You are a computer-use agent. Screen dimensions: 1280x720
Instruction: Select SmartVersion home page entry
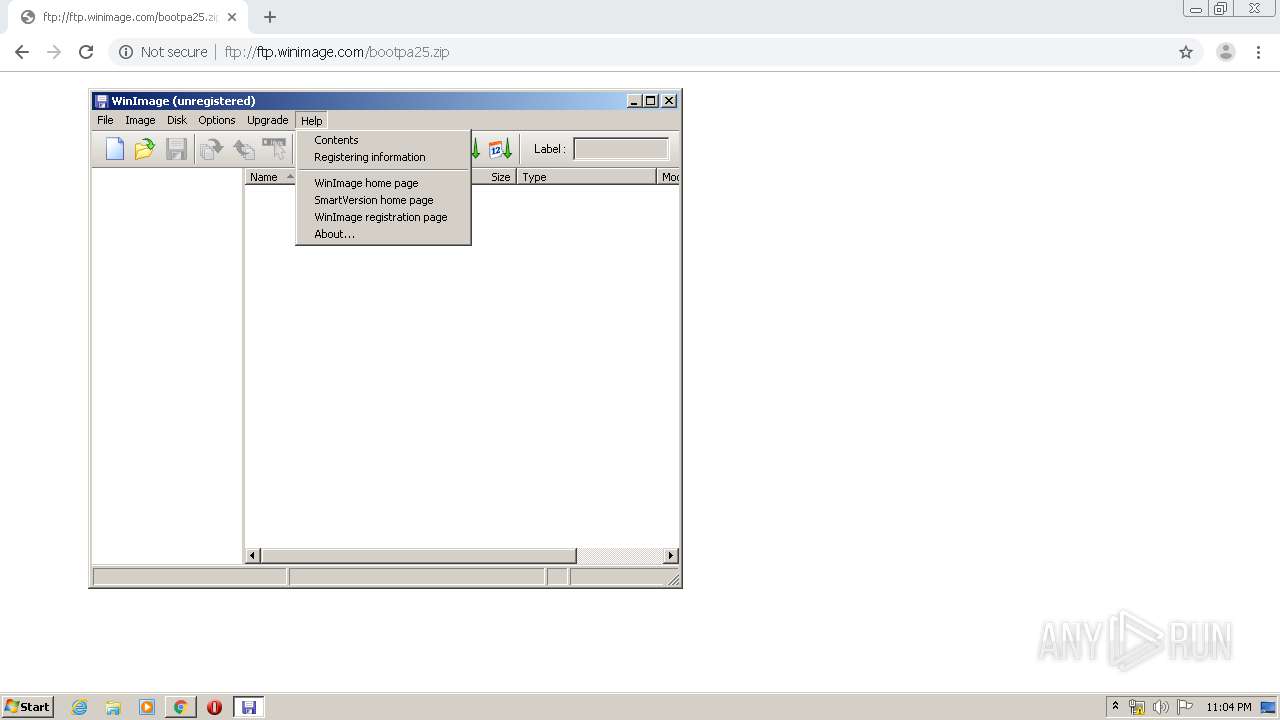pyautogui.click(x=384, y=200)
